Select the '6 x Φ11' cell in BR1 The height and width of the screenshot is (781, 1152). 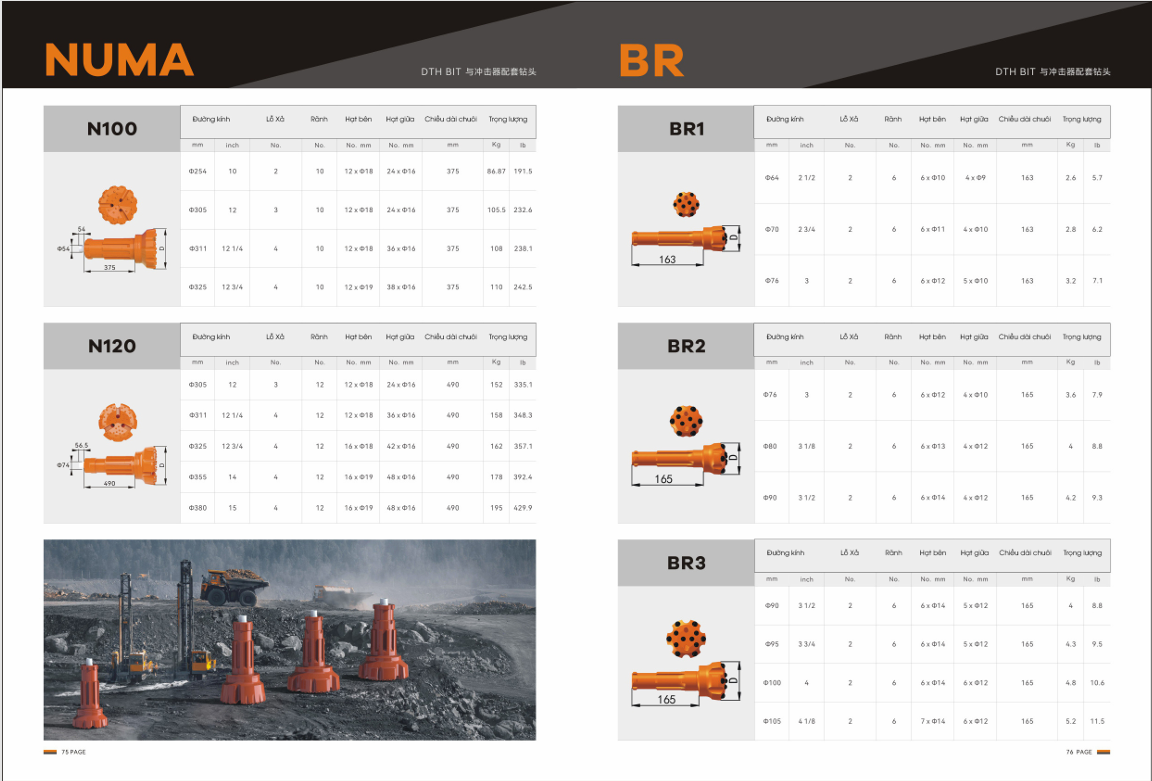[x=933, y=229]
